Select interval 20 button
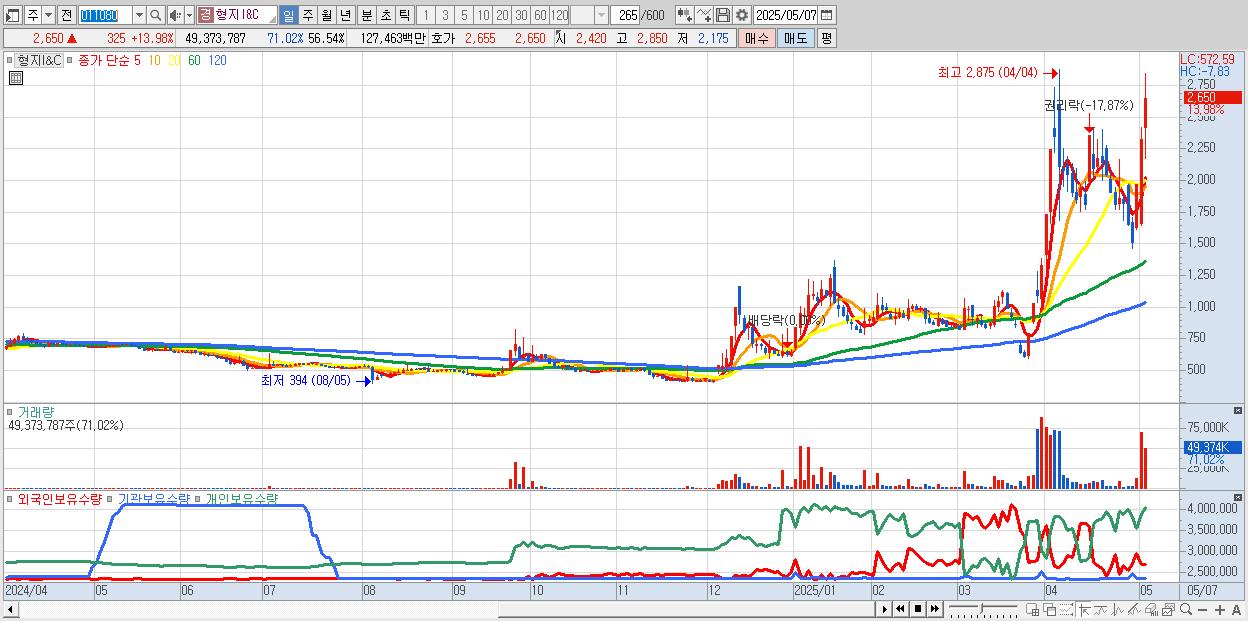This screenshot has height=621, width=1248. (x=502, y=15)
